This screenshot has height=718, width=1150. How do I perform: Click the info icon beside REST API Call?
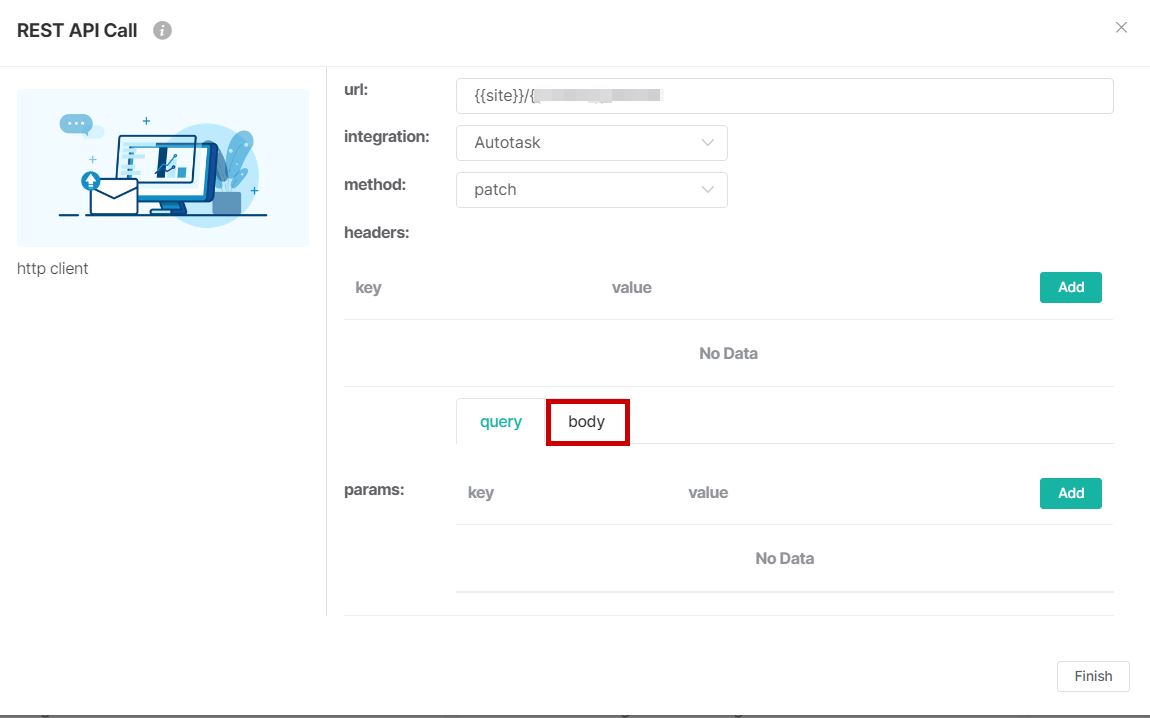tap(162, 30)
